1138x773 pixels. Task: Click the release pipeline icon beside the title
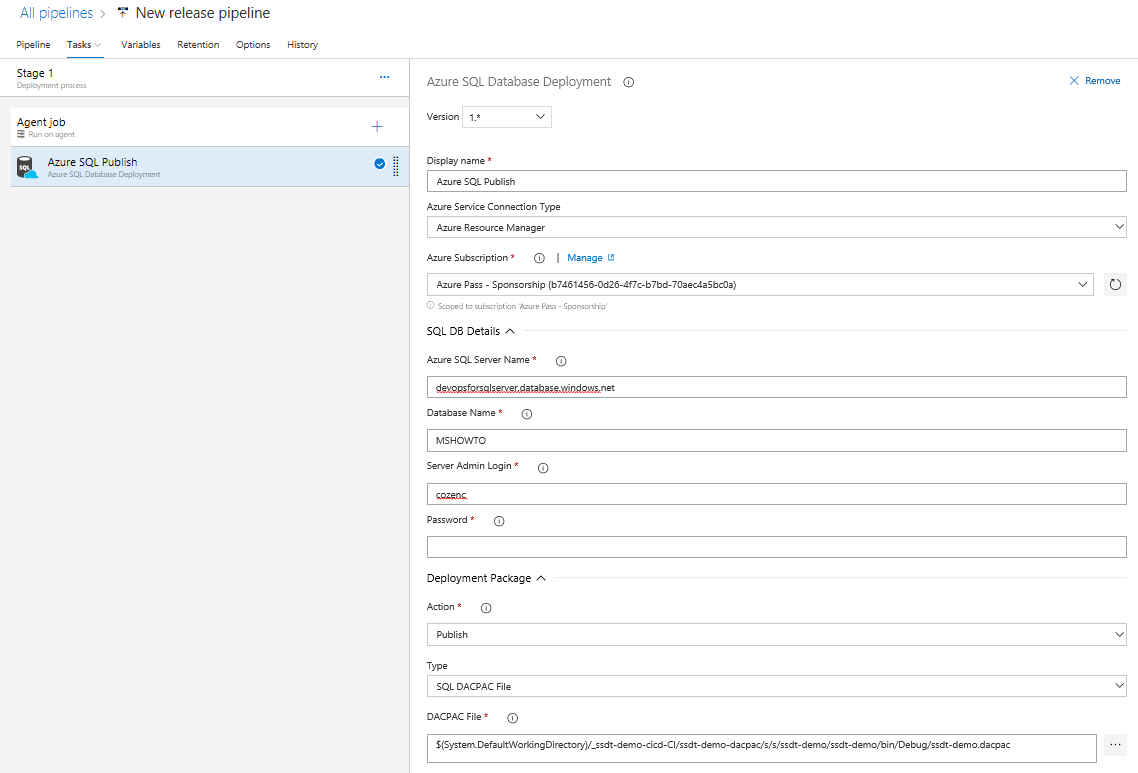pyautogui.click(x=123, y=12)
